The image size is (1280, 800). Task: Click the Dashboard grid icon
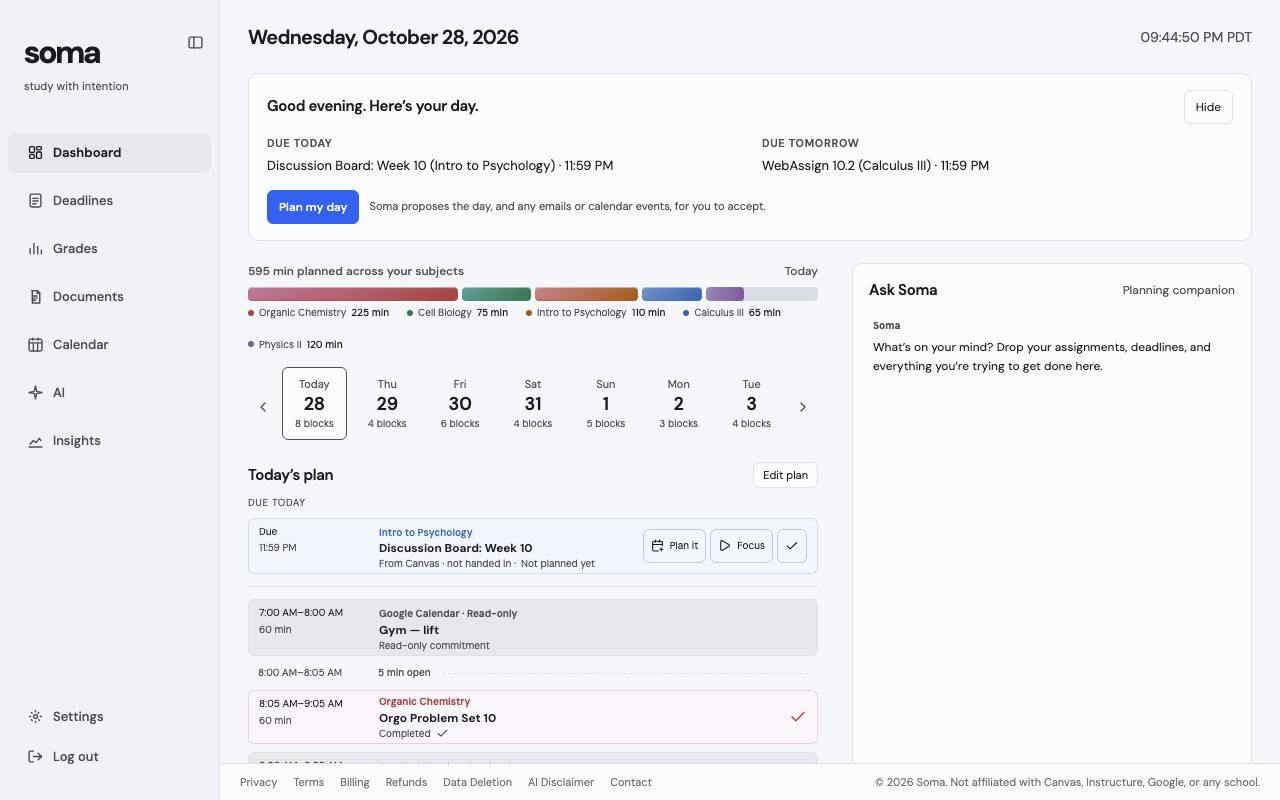pos(35,153)
